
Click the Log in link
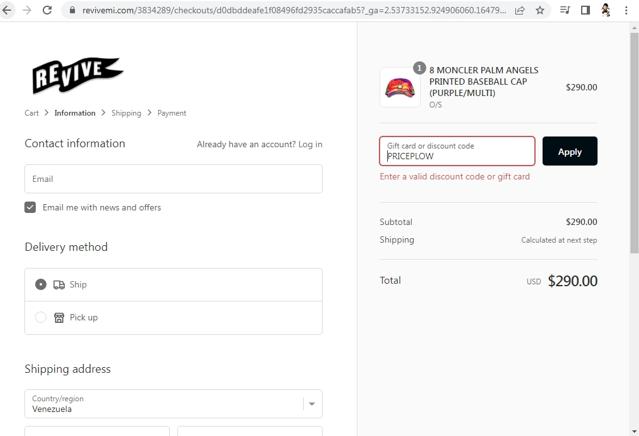coord(310,144)
